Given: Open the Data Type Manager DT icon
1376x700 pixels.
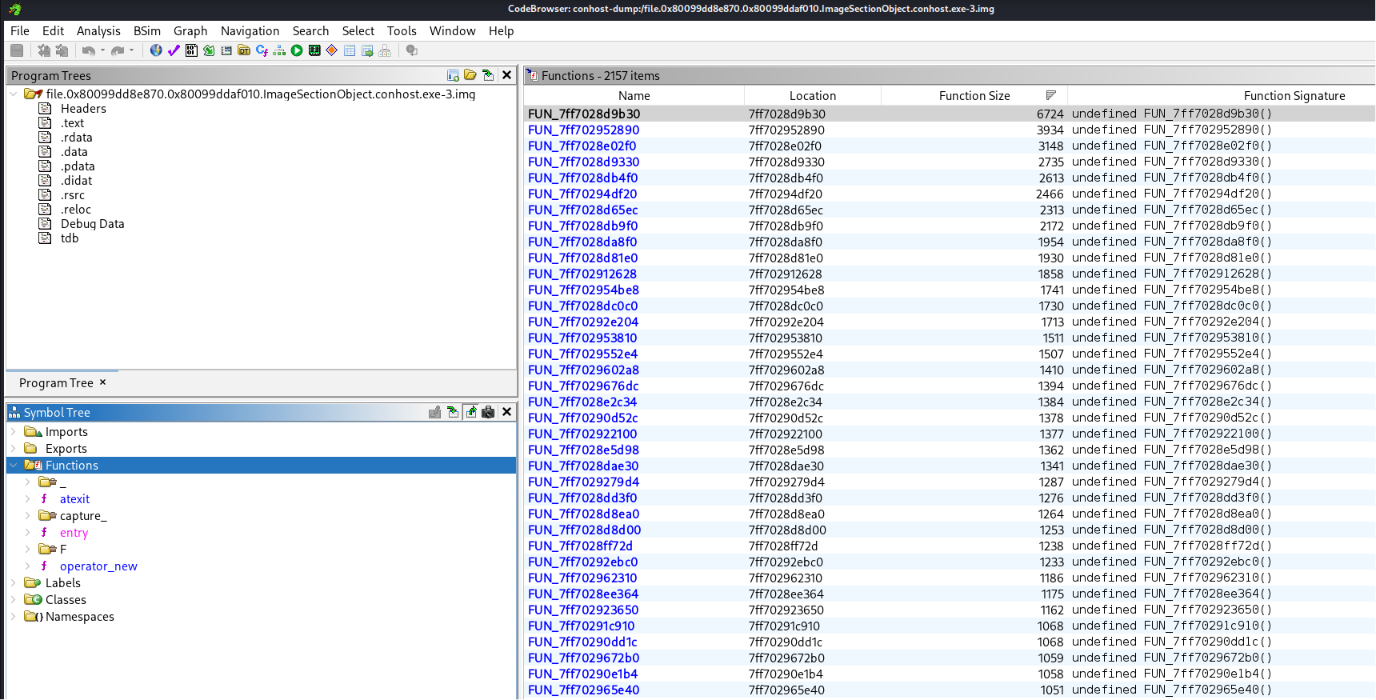Looking at the screenshot, I should [244, 51].
